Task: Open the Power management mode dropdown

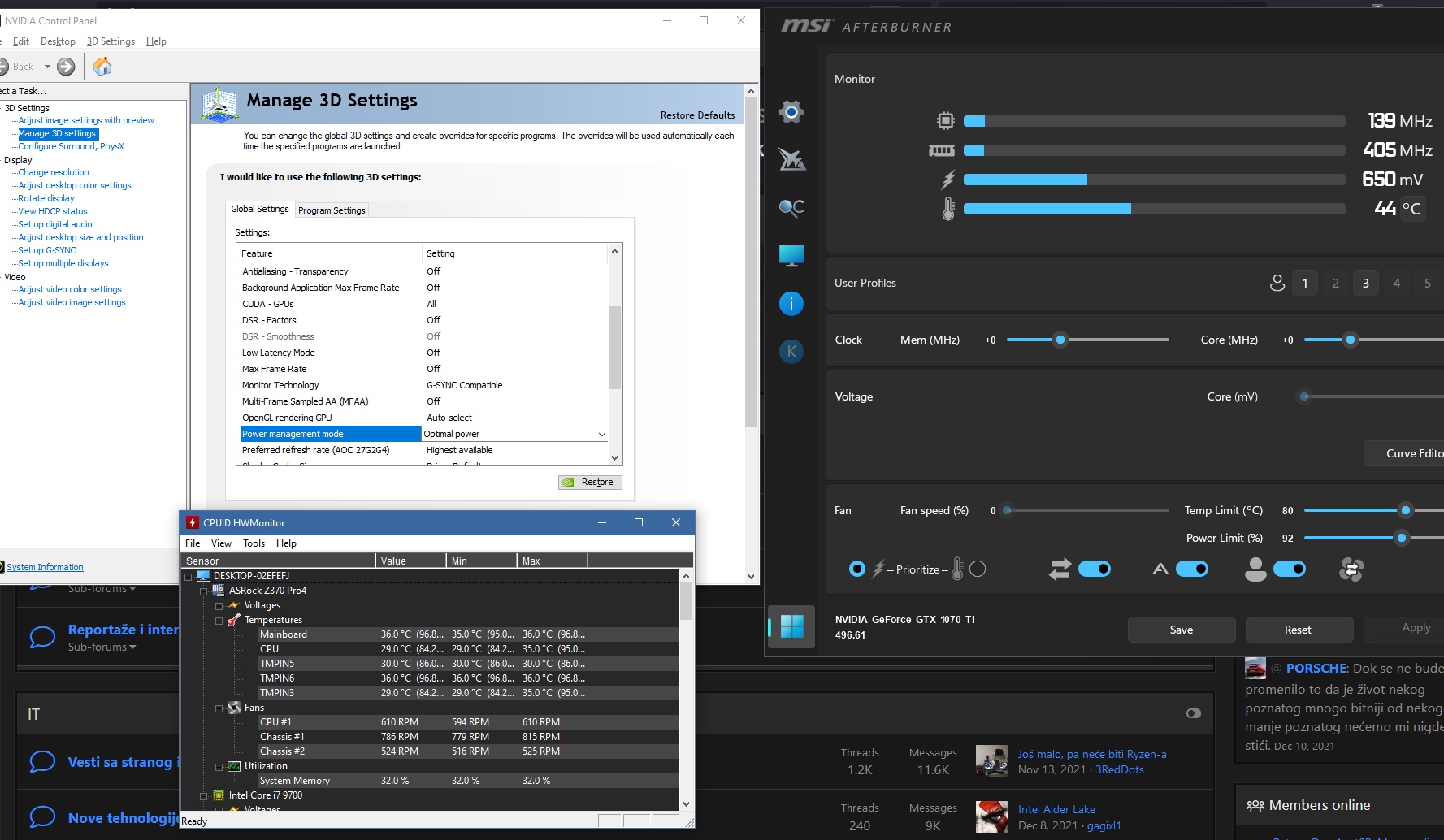Action: click(x=601, y=435)
